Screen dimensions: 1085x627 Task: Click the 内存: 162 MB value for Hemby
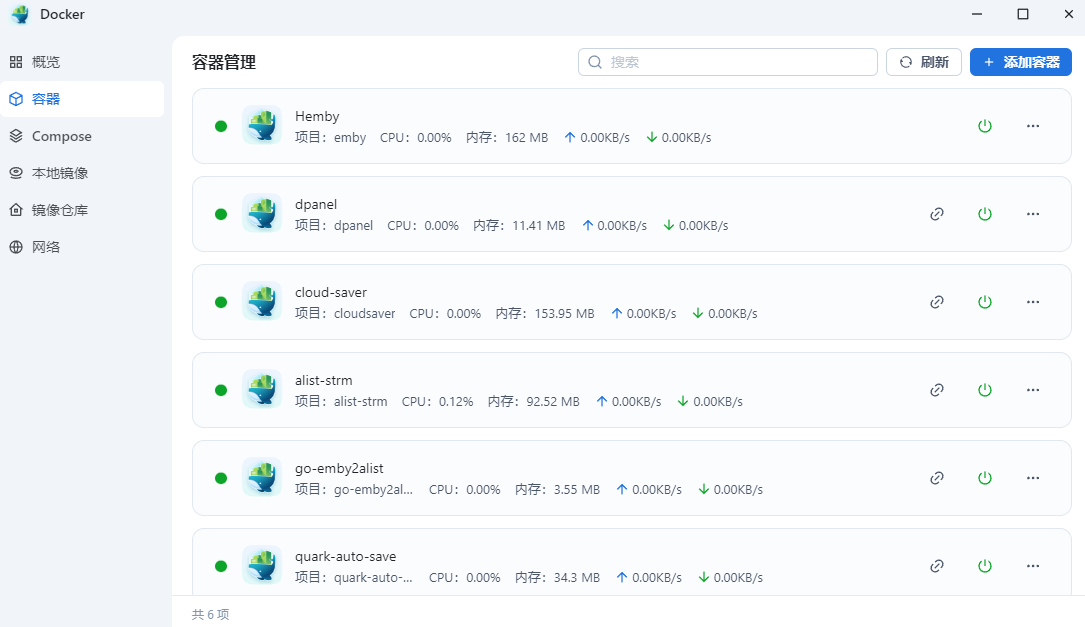pyautogui.click(x=507, y=138)
